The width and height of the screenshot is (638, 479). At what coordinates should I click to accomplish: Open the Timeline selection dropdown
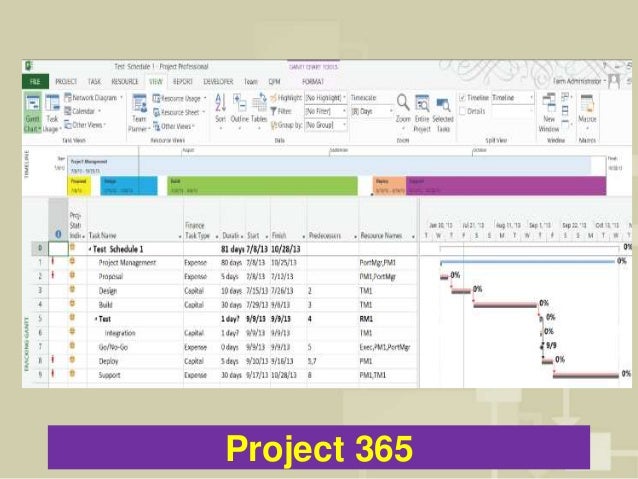coord(513,98)
